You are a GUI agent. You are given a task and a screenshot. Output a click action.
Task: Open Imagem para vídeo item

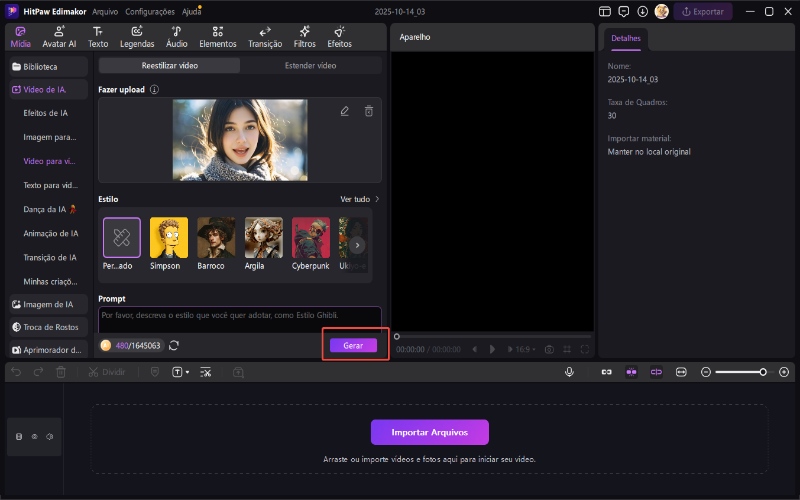(x=49, y=137)
